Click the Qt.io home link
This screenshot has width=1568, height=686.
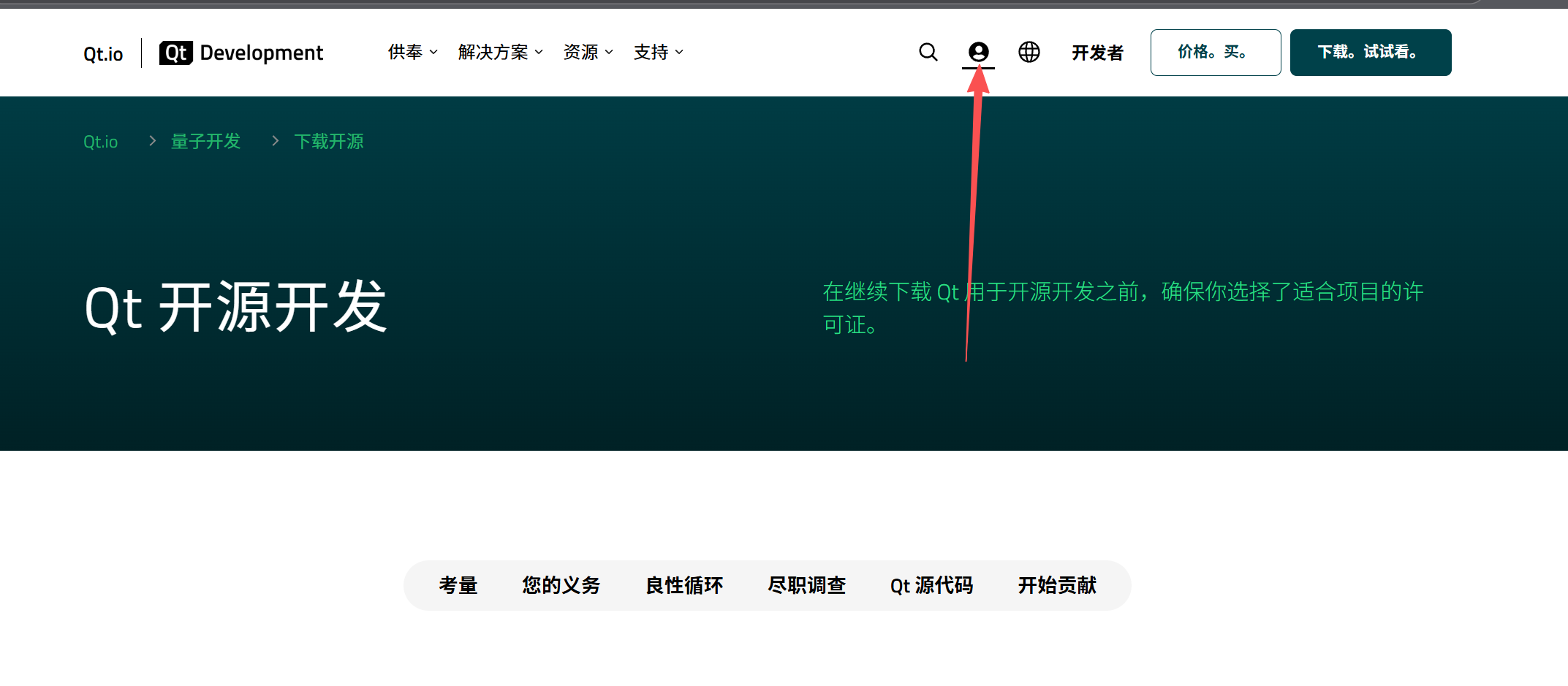(x=102, y=52)
